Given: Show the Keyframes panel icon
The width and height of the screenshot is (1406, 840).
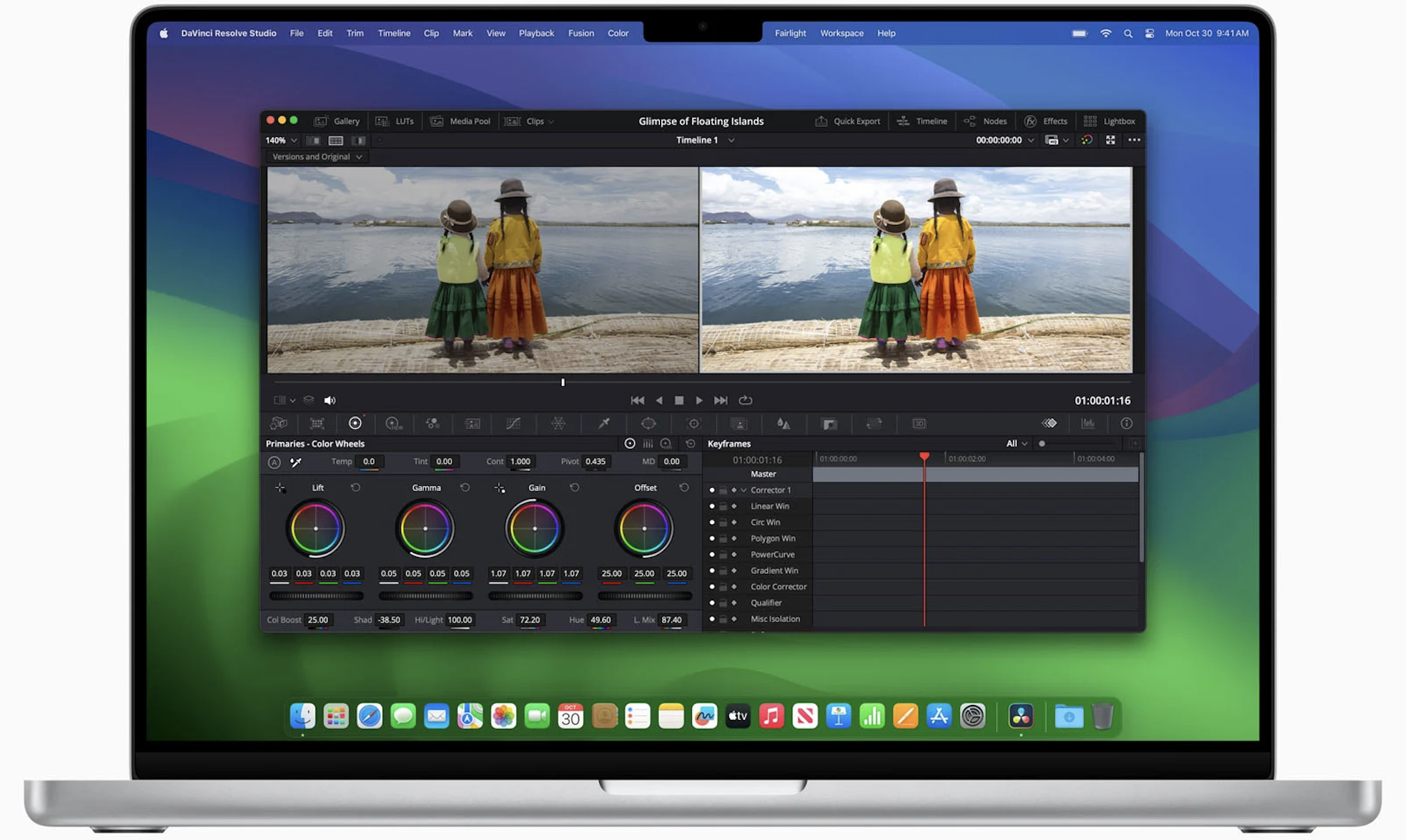Looking at the screenshot, I should 1049,423.
